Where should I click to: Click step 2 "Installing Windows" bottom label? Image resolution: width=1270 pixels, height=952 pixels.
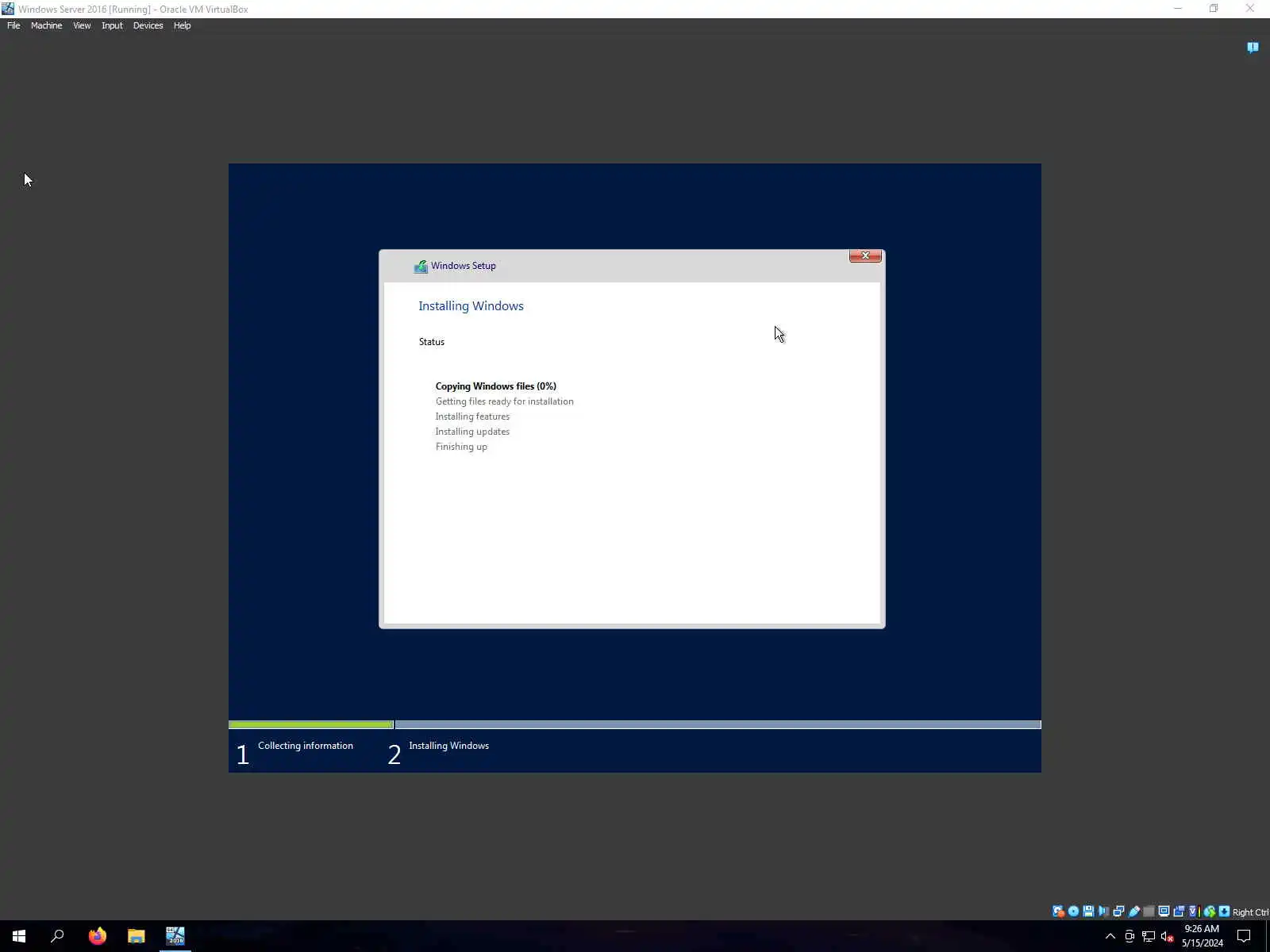pos(448,746)
